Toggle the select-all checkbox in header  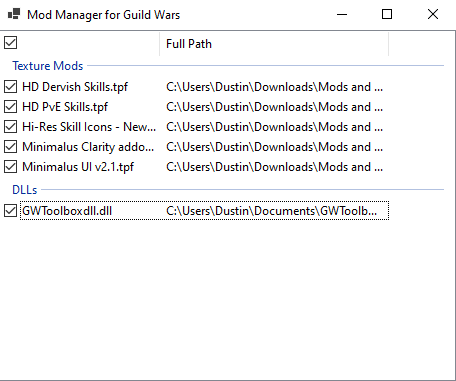coord(10,43)
